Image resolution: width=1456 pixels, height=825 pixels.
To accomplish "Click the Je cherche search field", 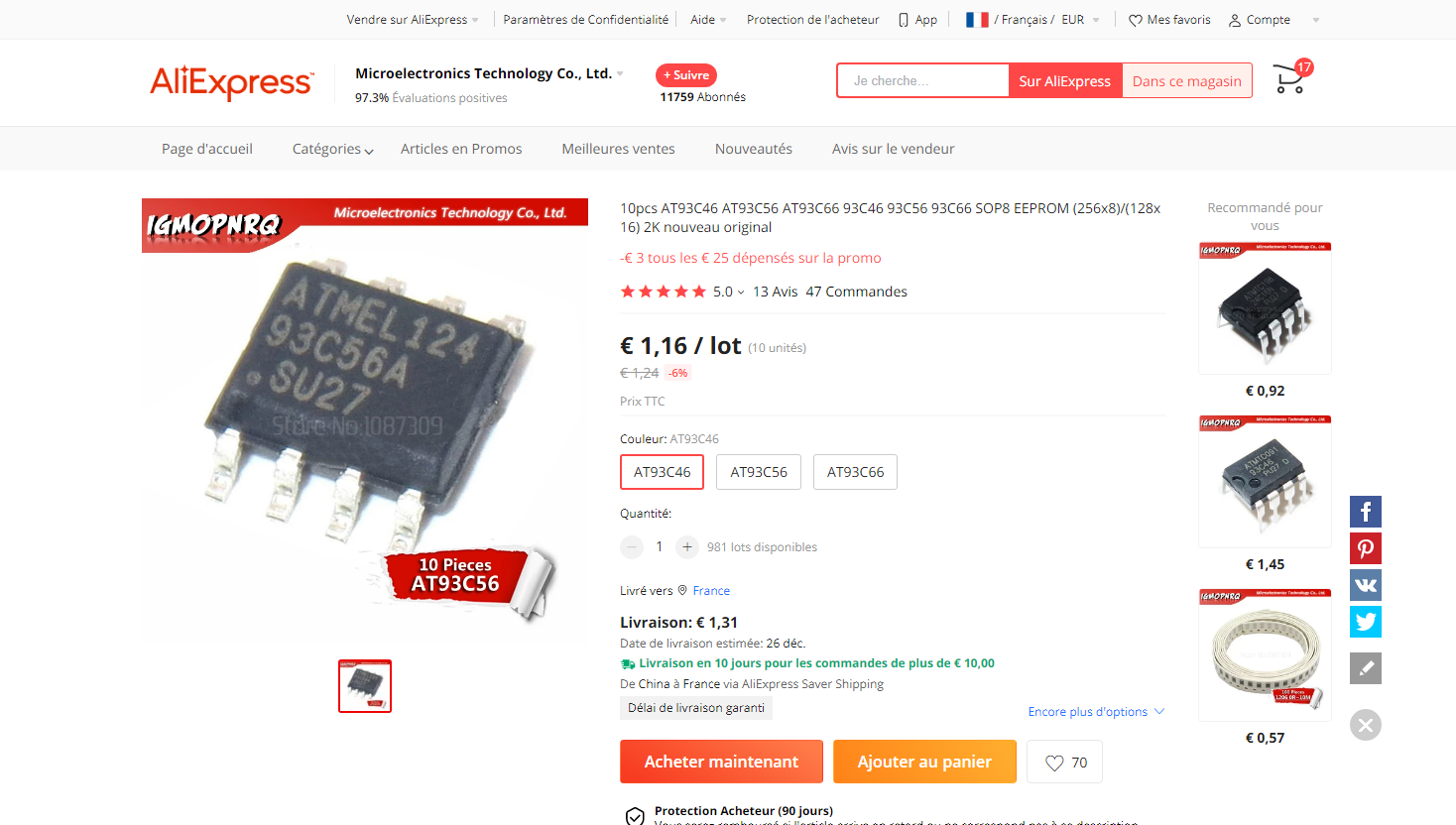I will [x=923, y=81].
